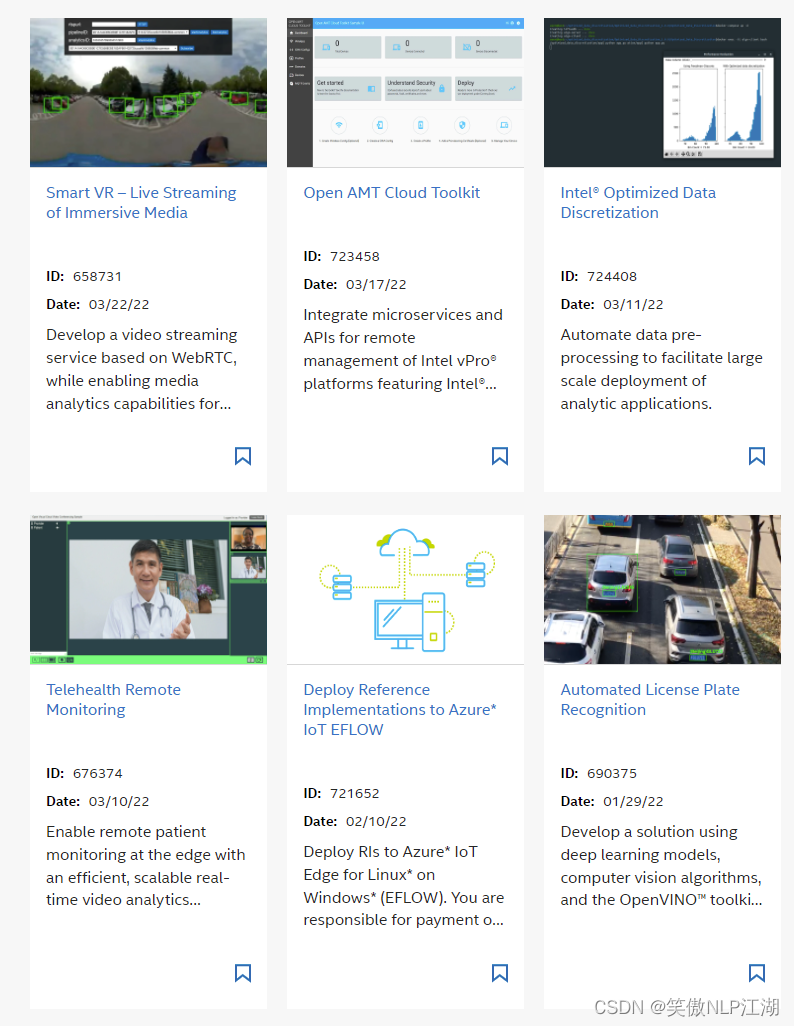Click the doctor video call thumbnail
The image size is (794, 1026).
point(148,589)
